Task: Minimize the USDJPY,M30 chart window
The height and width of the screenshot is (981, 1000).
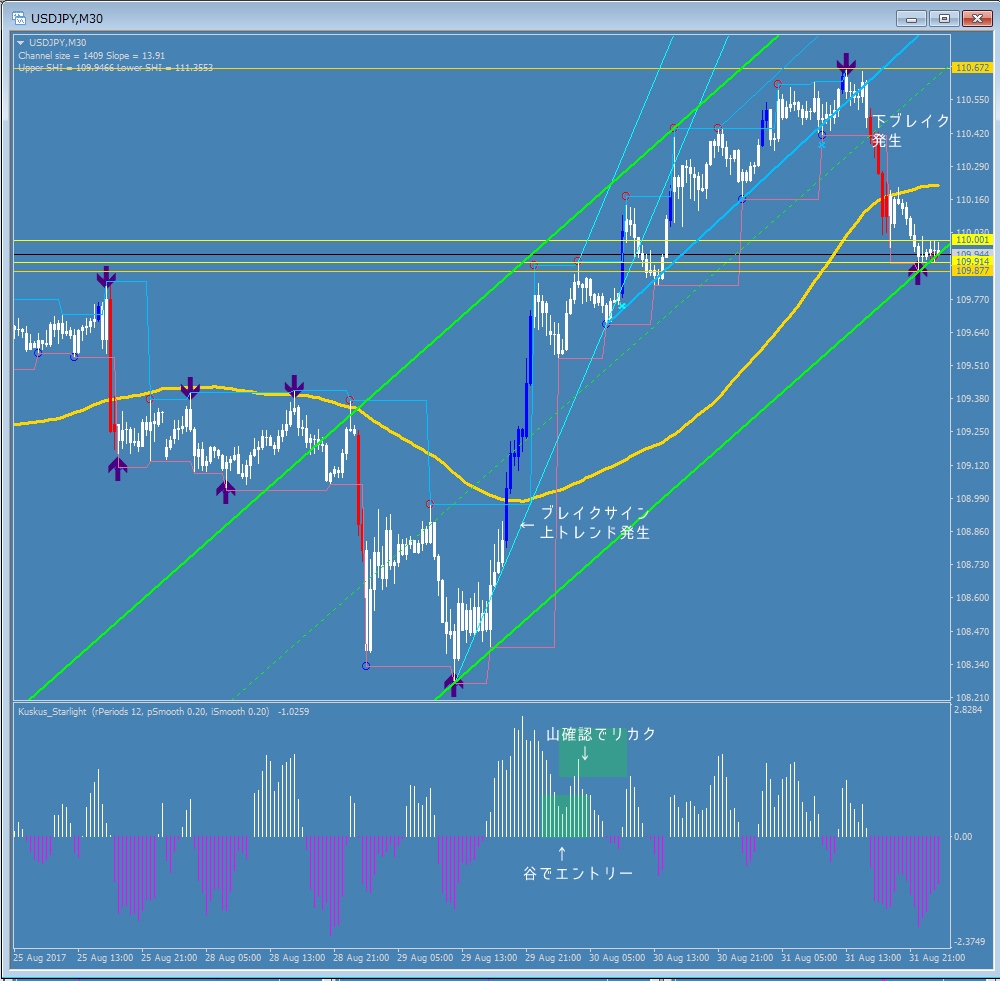Action: (x=911, y=18)
